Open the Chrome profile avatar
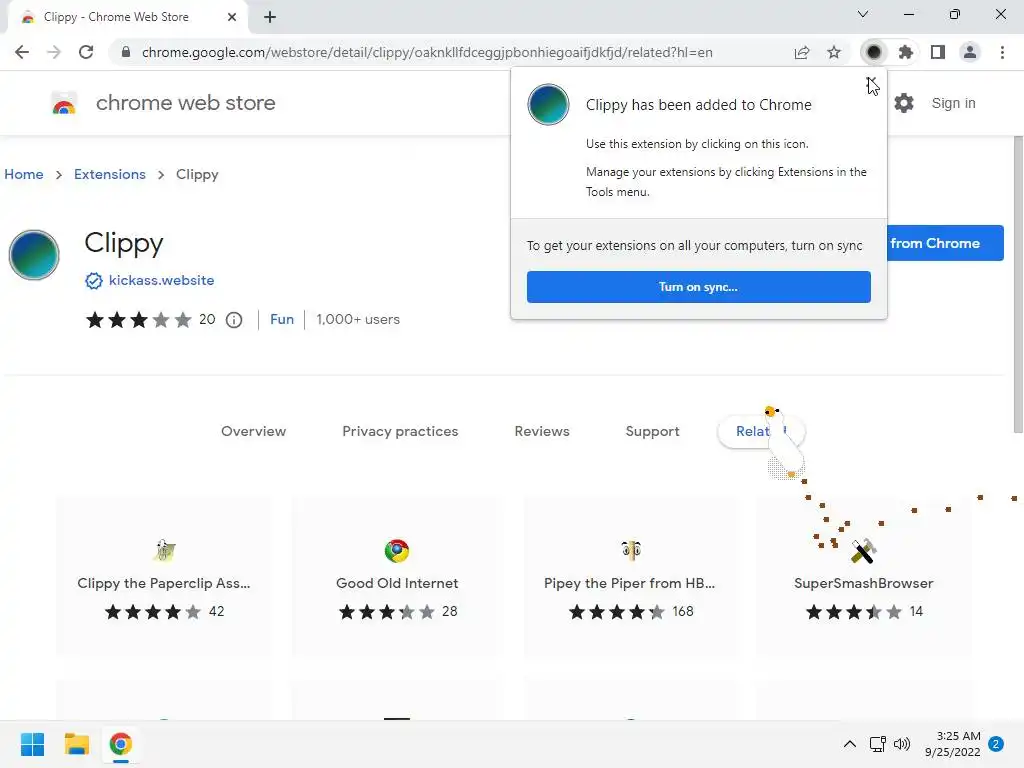 tap(970, 52)
